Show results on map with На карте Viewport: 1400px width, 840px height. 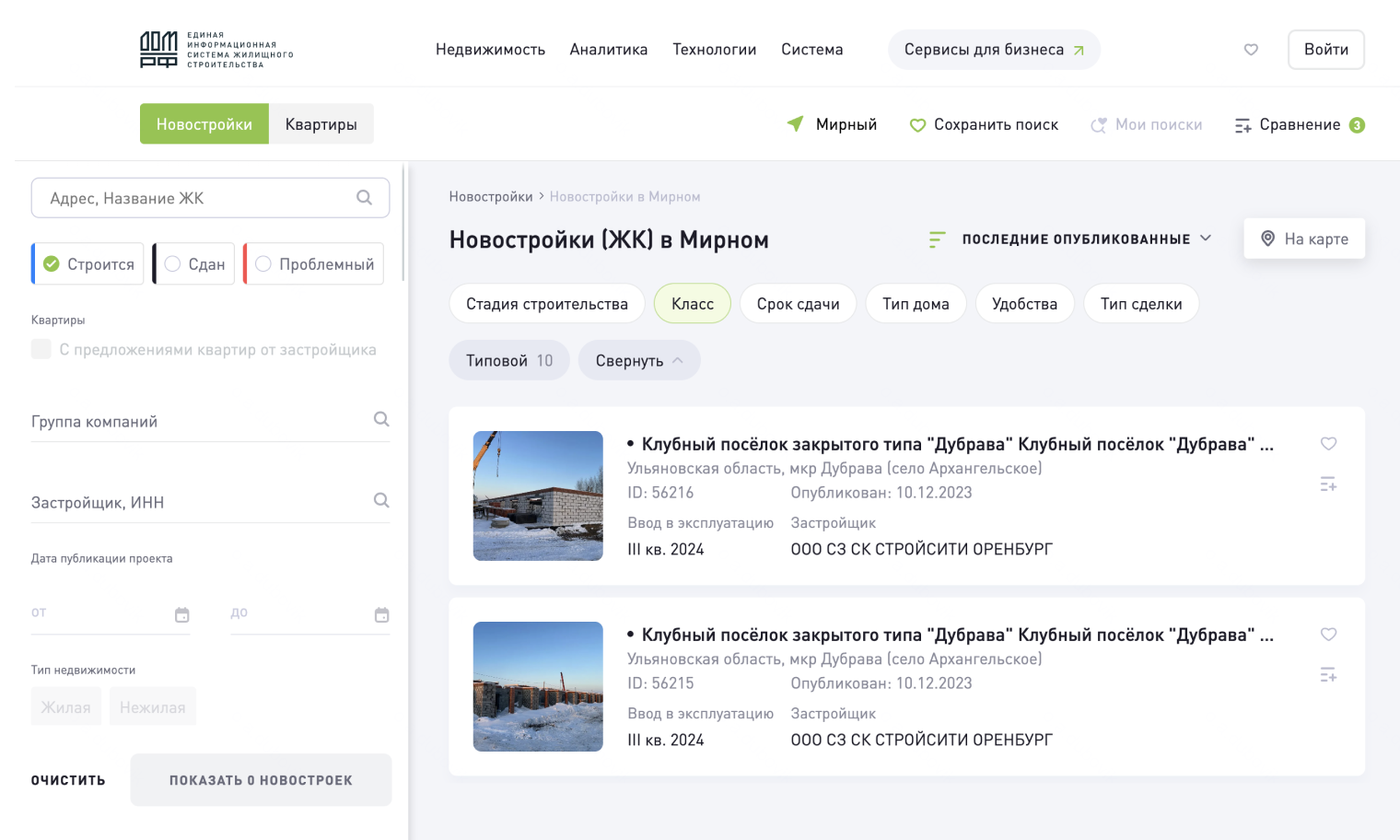point(1304,239)
